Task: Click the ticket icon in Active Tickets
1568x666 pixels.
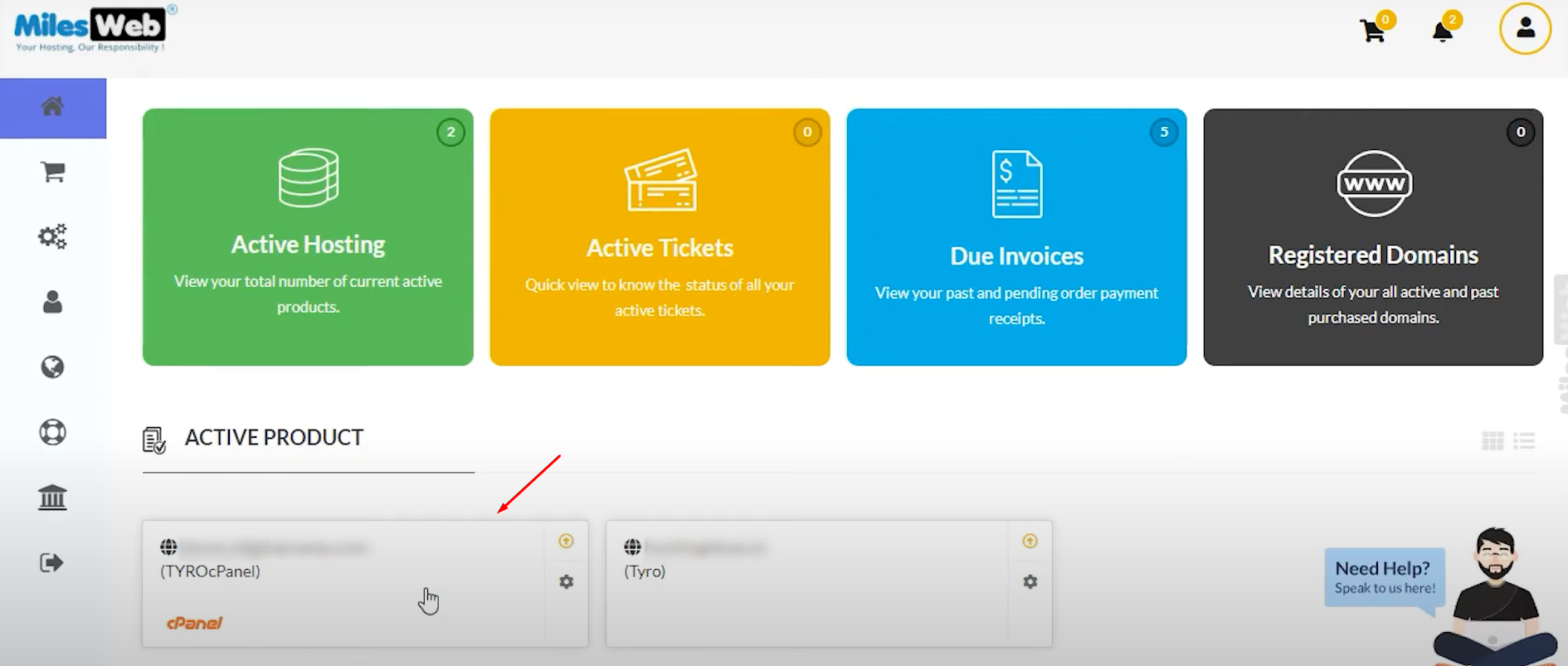Action: (660, 180)
